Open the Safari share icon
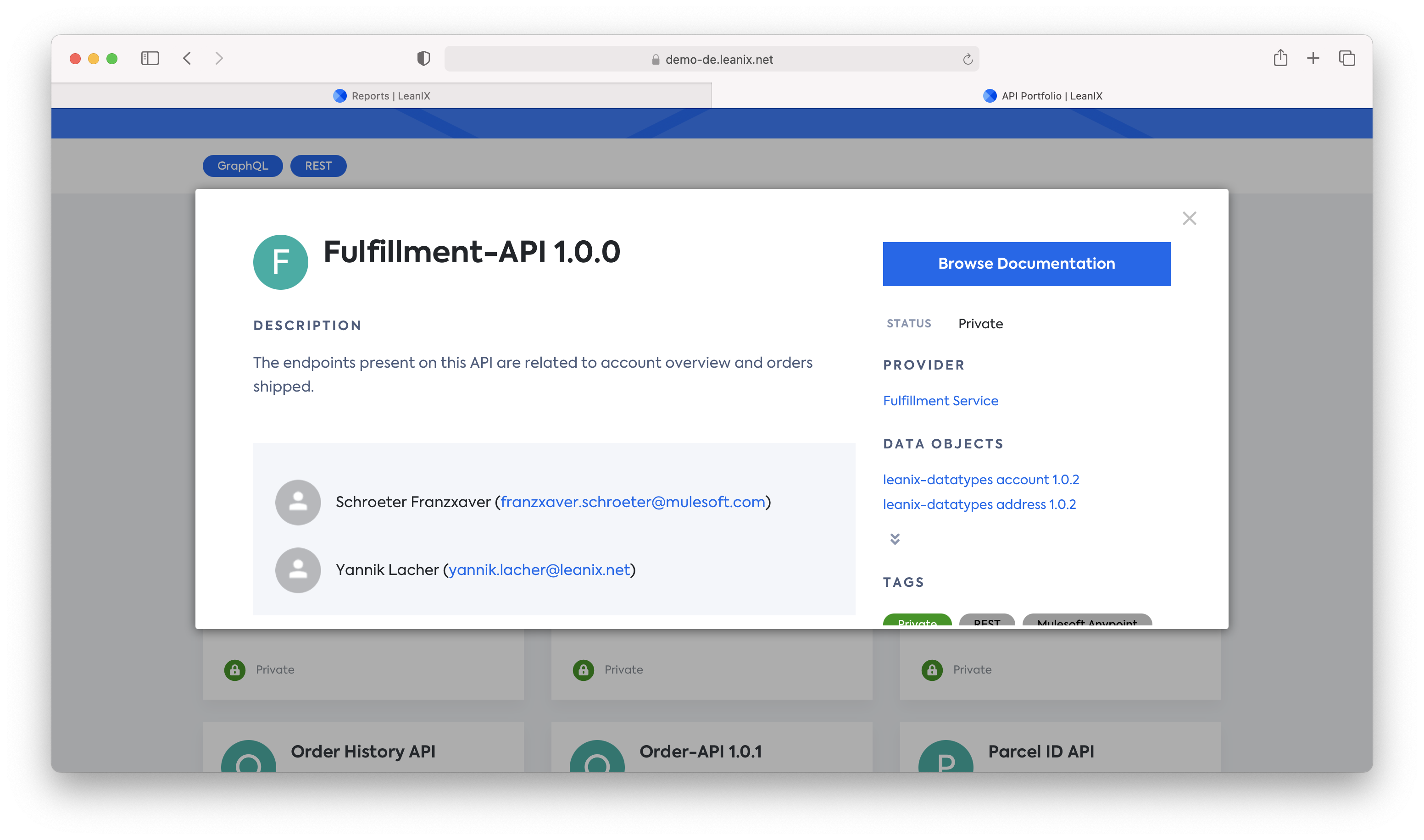The width and height of the screenshot is (1424, 840). tap(1280, 58)
